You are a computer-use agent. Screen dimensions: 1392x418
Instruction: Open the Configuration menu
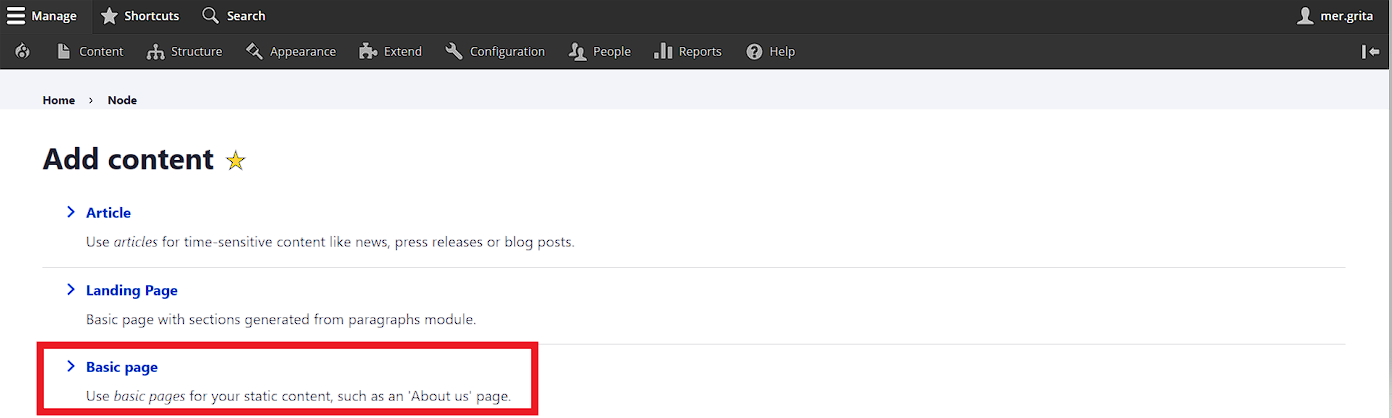[x=507, y=51]
